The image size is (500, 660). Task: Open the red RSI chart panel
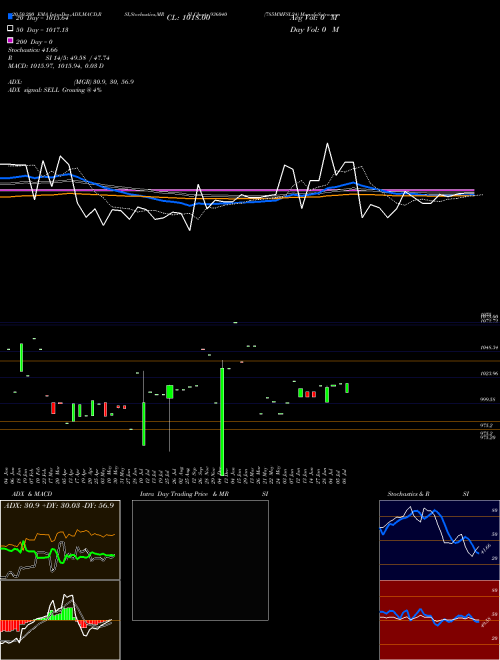pyautogui.click(x=439, y=620)
